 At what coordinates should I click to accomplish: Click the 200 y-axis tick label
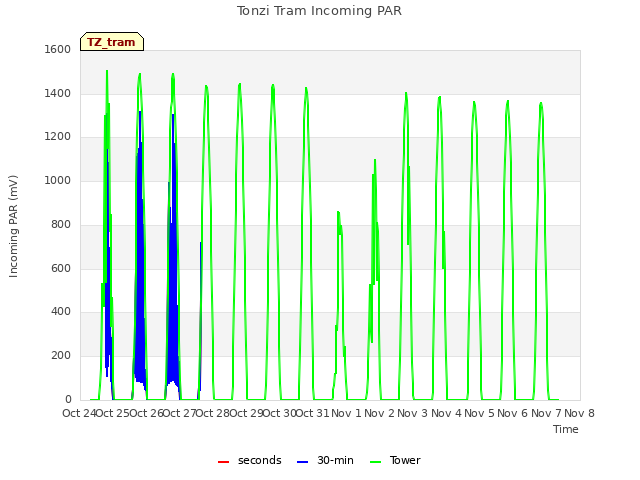point(61,356)
